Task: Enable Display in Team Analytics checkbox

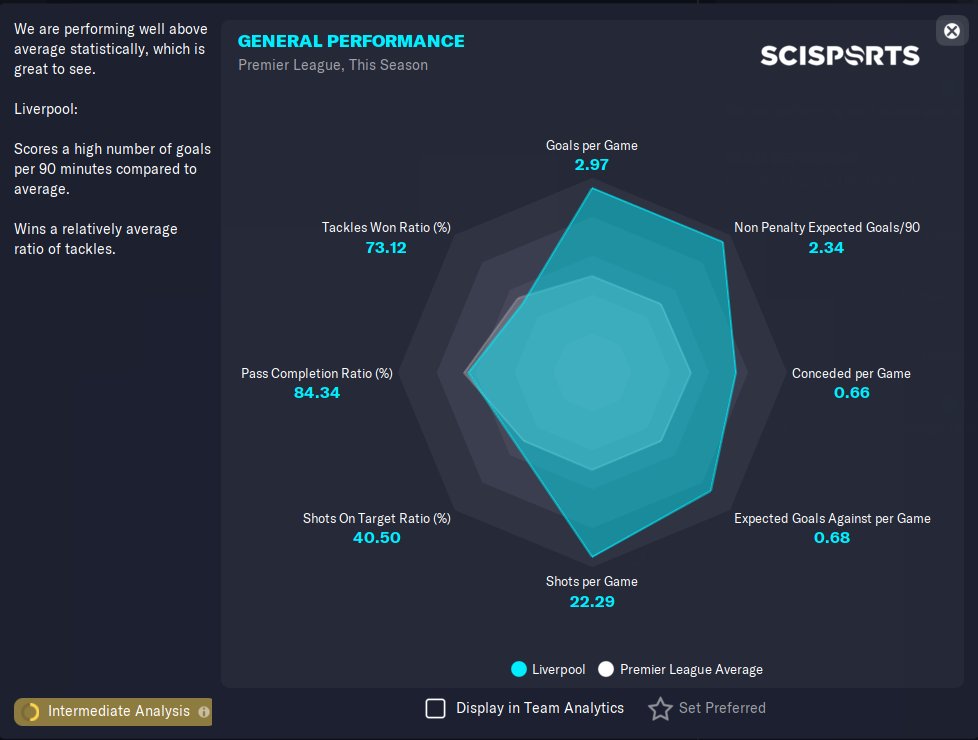Action: [x=436, y=708]
